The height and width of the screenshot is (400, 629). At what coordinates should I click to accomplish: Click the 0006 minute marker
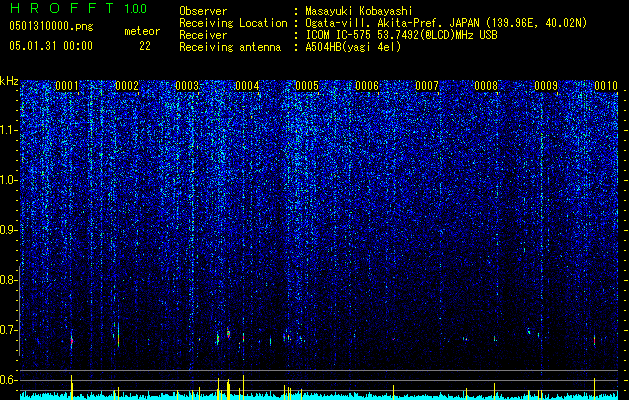[367, 86]
